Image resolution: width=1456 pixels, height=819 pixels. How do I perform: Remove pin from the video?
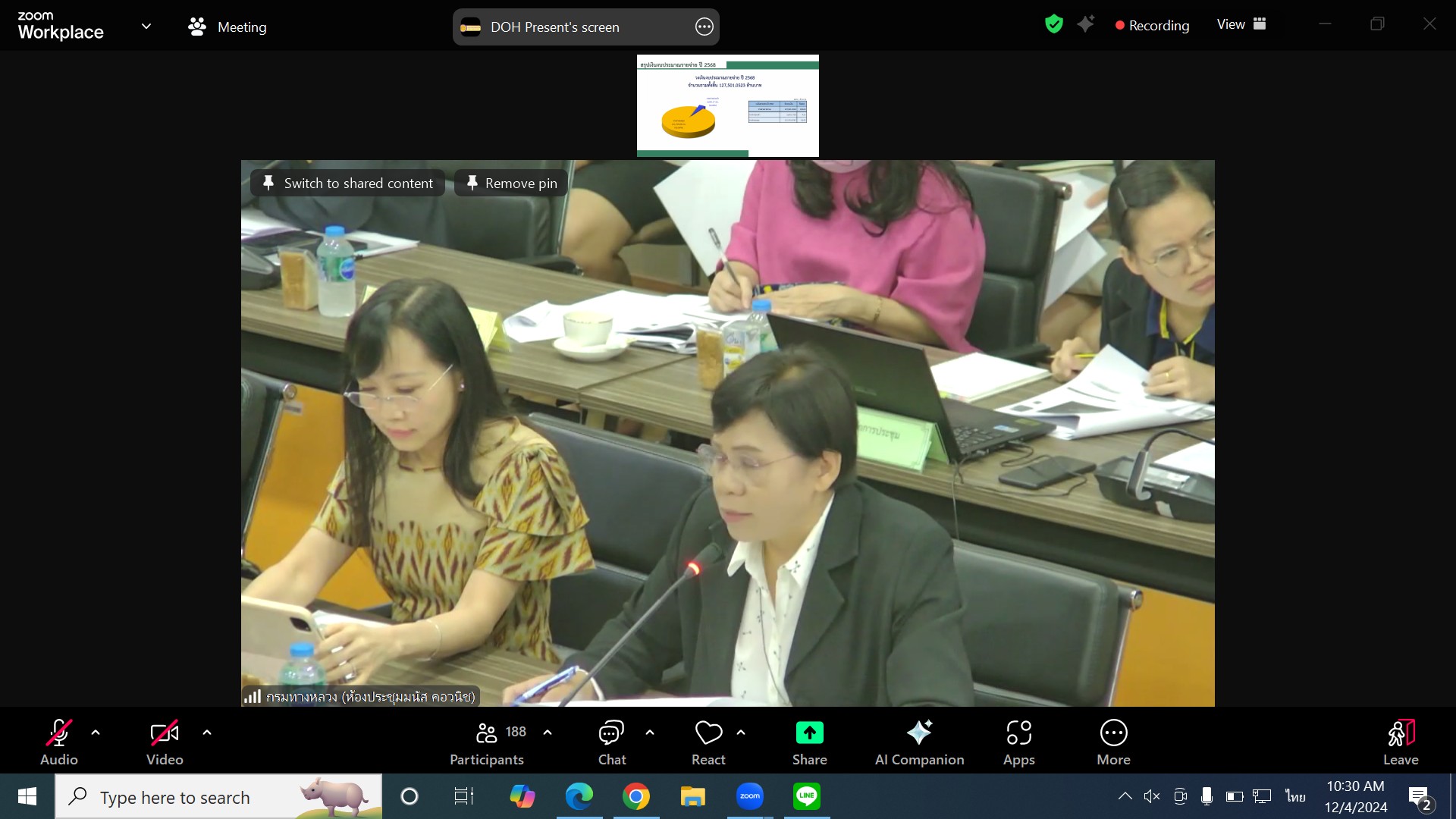click(x=512, y=184)
